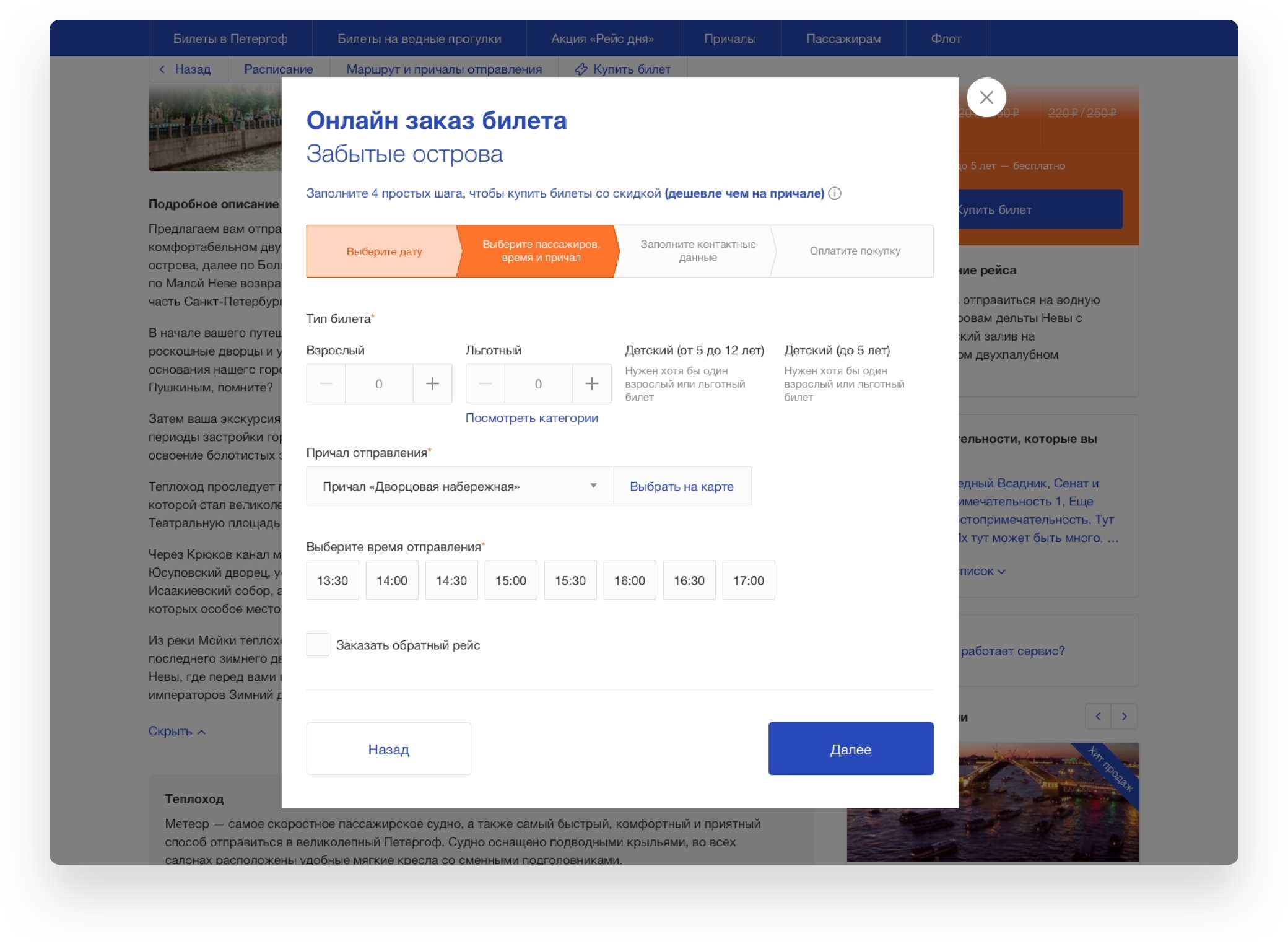Check Заказать обратный рейс checkbox
Viewport: 1288px width, 944px height.
[x=318, y=645]
